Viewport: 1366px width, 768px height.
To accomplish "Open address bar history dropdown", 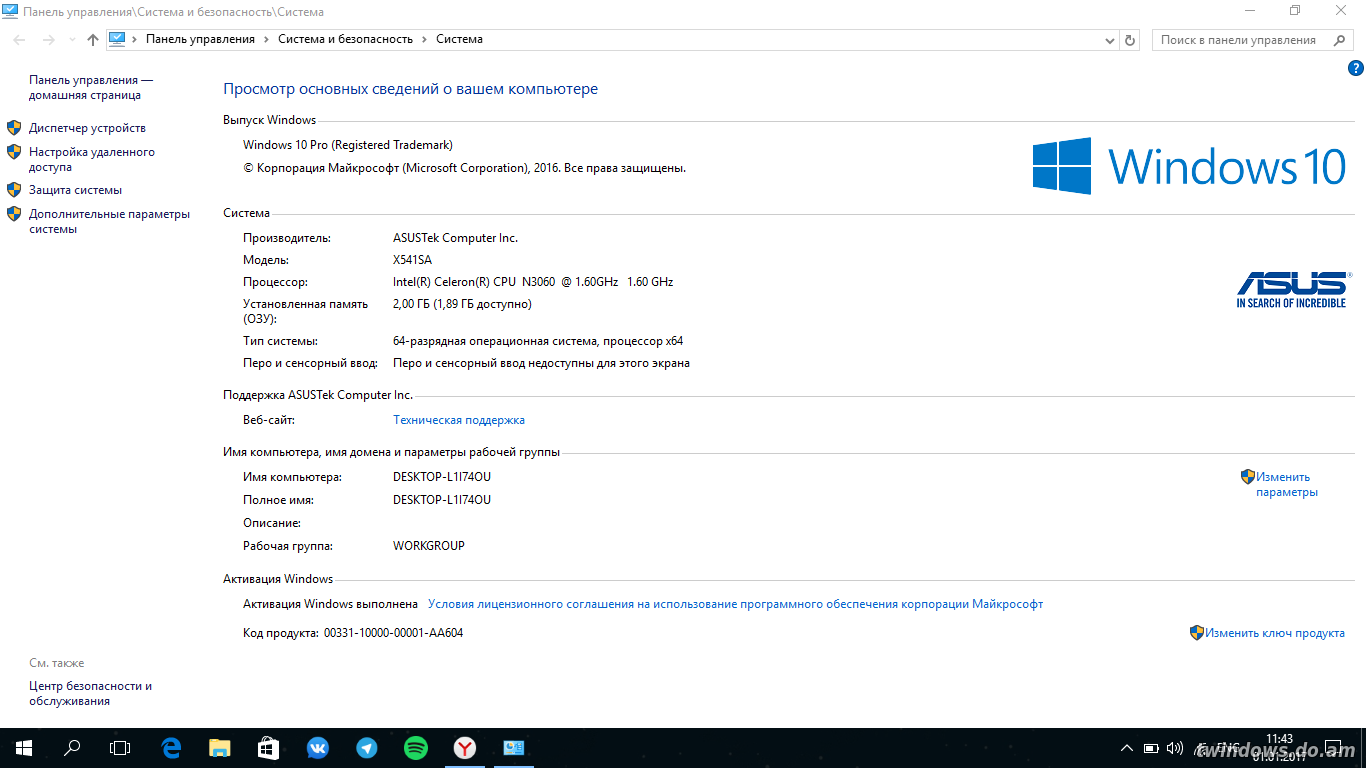I will [1110, 40].
